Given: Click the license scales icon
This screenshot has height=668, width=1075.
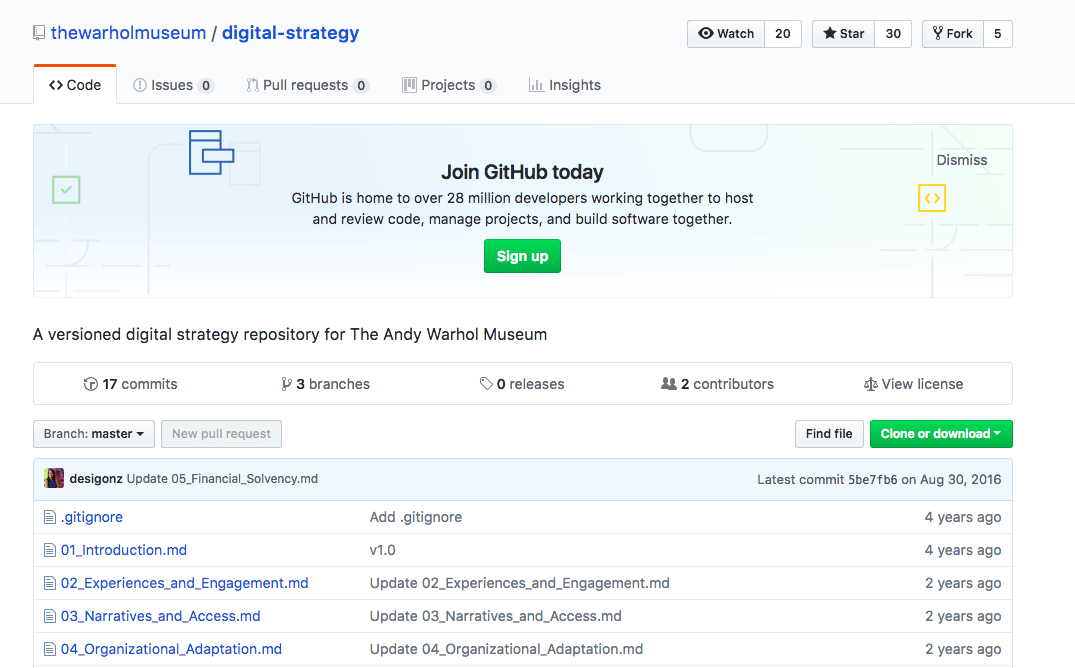Looking at the screenshot, I should tap(871, 384).
